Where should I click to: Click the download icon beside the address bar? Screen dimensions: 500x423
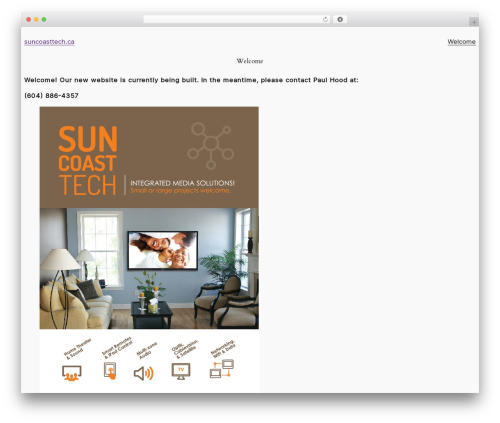[340, 19]
